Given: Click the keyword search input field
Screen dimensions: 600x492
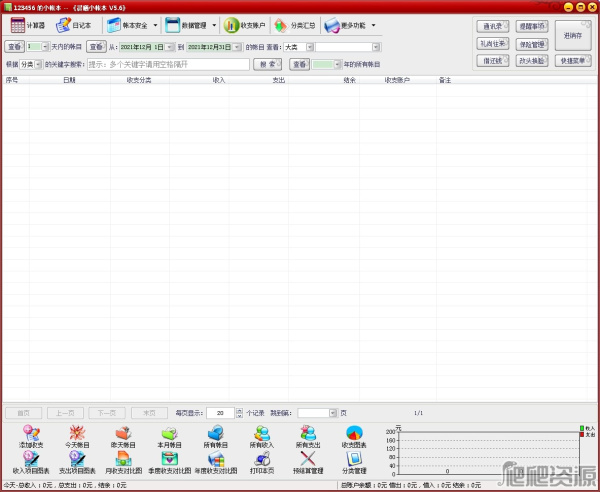Looking at the screenshot, I should pos(167,64).
